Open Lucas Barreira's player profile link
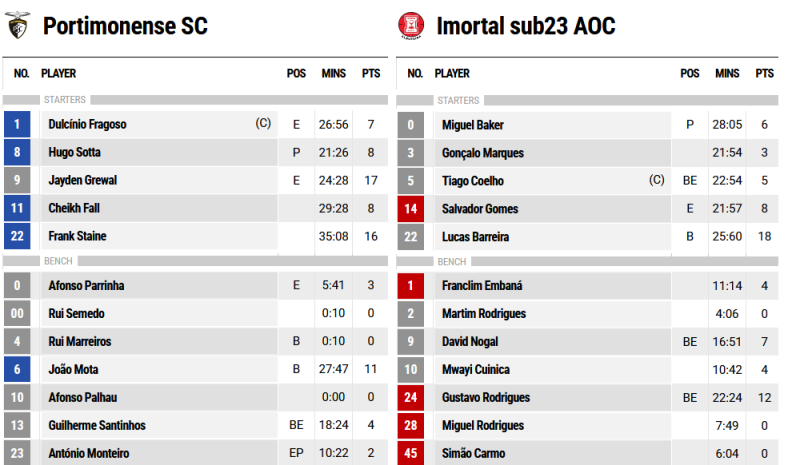 coord(476,237)
